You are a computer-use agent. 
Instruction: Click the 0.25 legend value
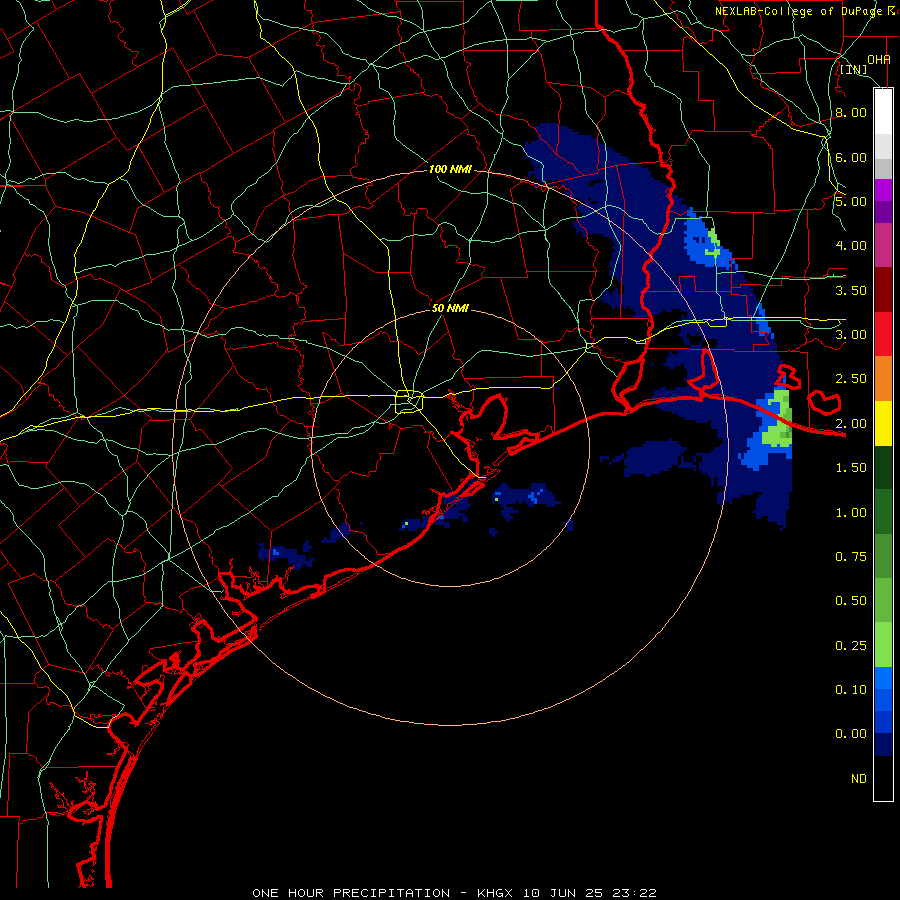tap(851, 646)
